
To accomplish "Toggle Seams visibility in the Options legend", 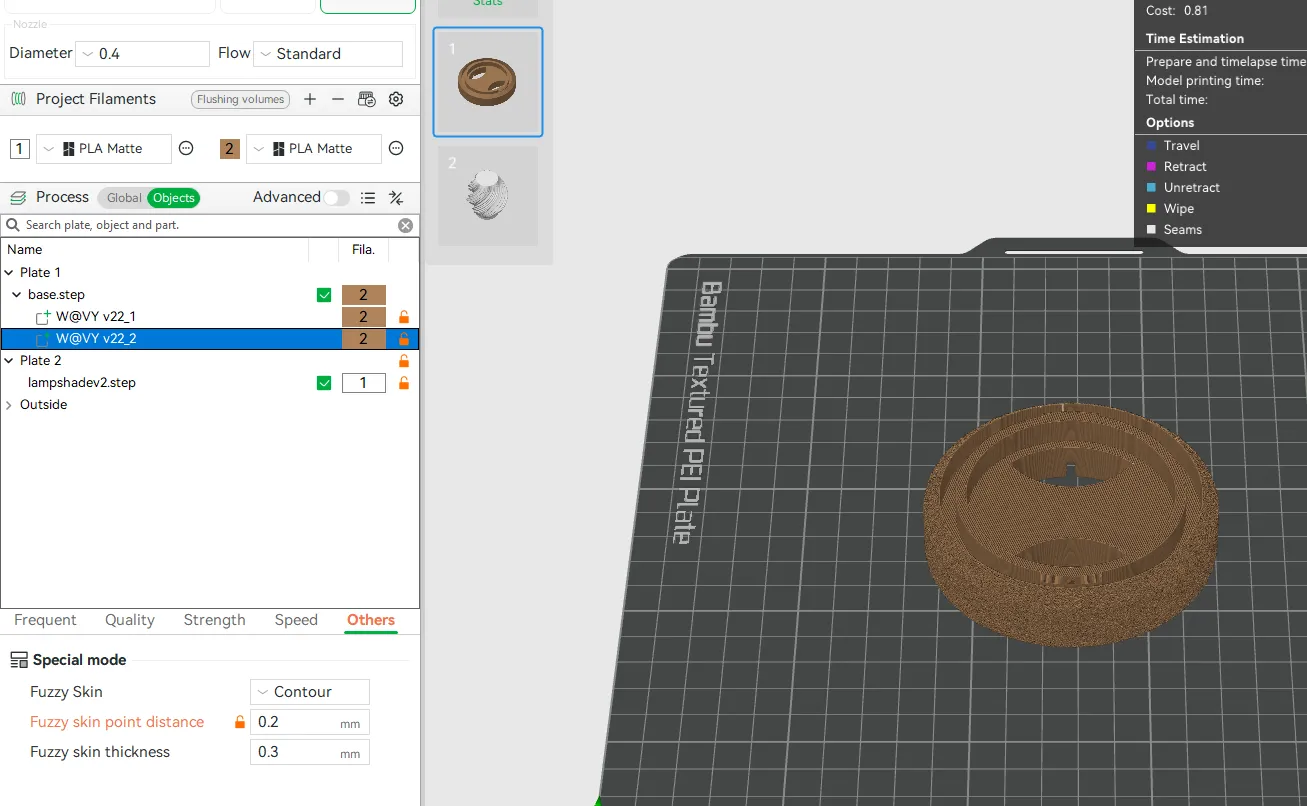I will [1151, 230].
